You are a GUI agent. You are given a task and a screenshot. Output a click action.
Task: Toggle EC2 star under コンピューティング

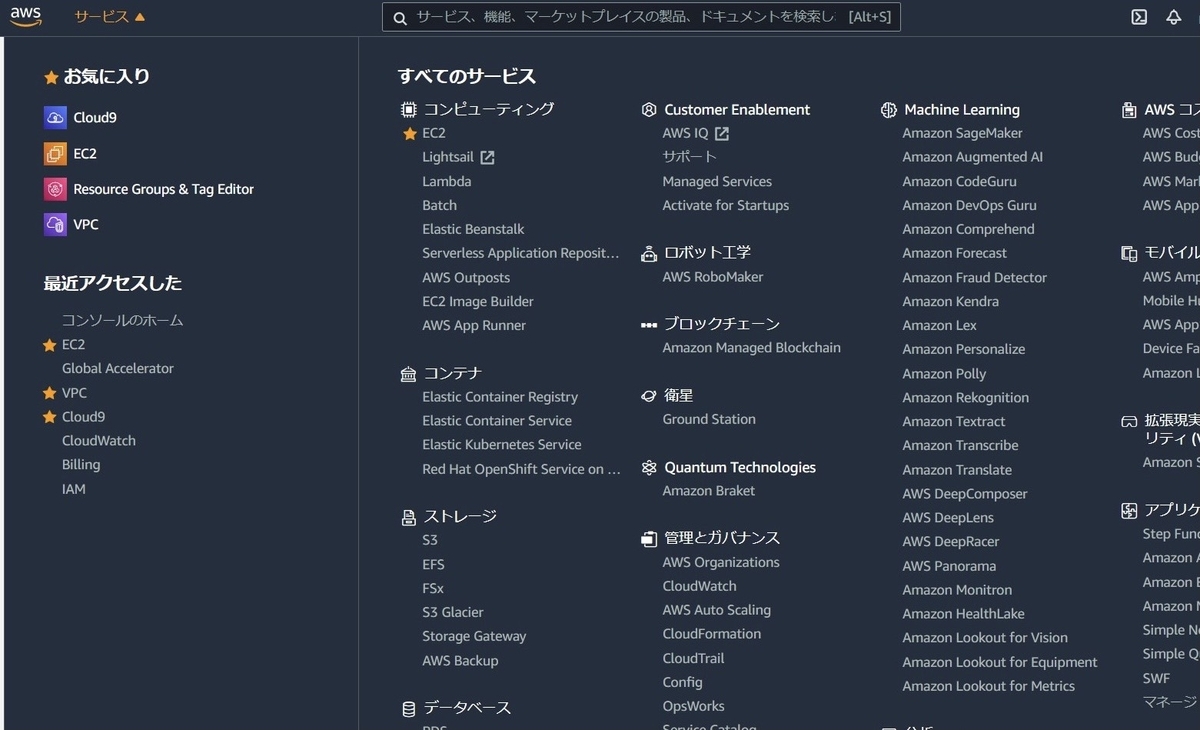pos(409,133)
